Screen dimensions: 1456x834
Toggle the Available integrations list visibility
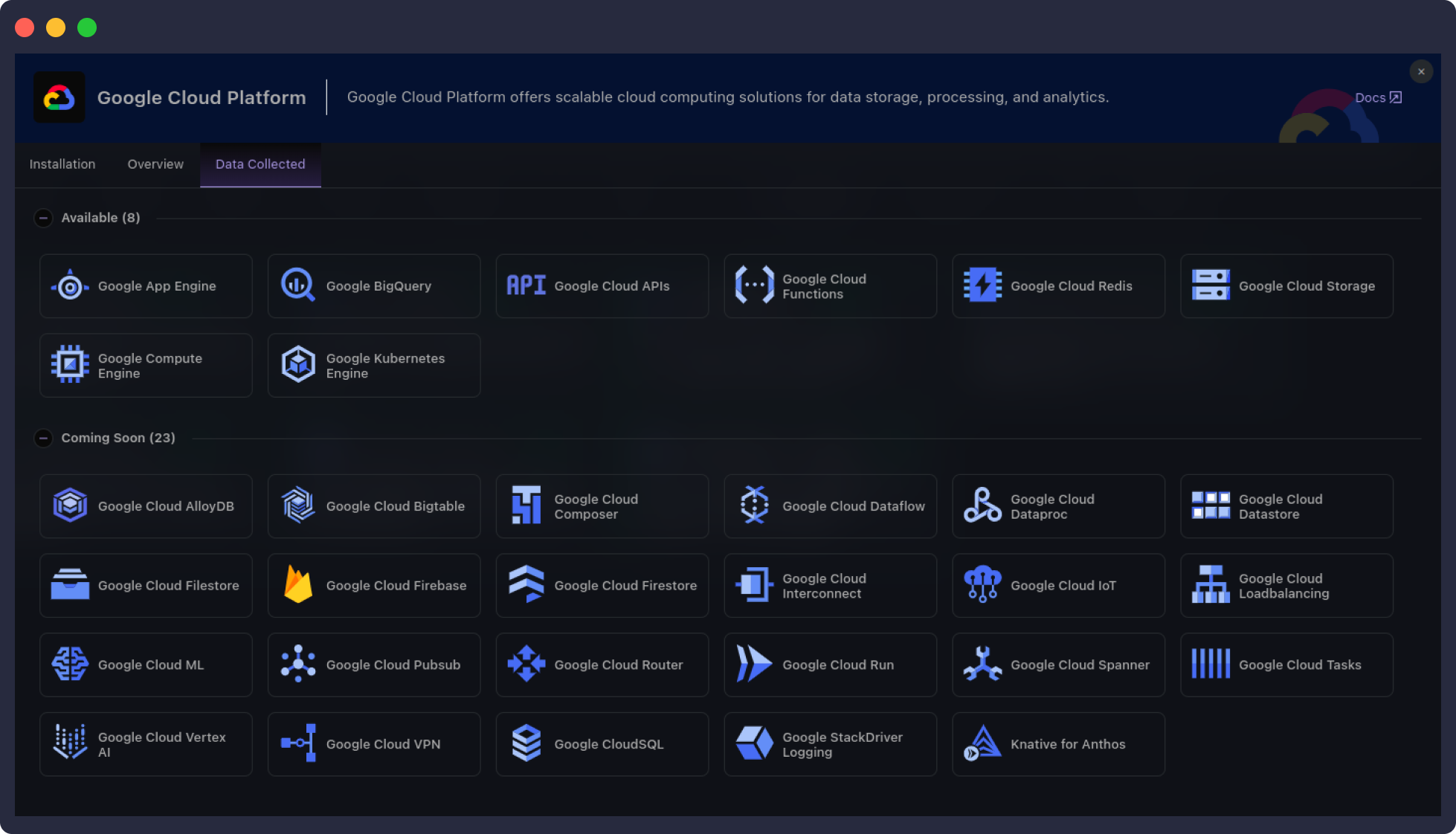pos(43,218)
